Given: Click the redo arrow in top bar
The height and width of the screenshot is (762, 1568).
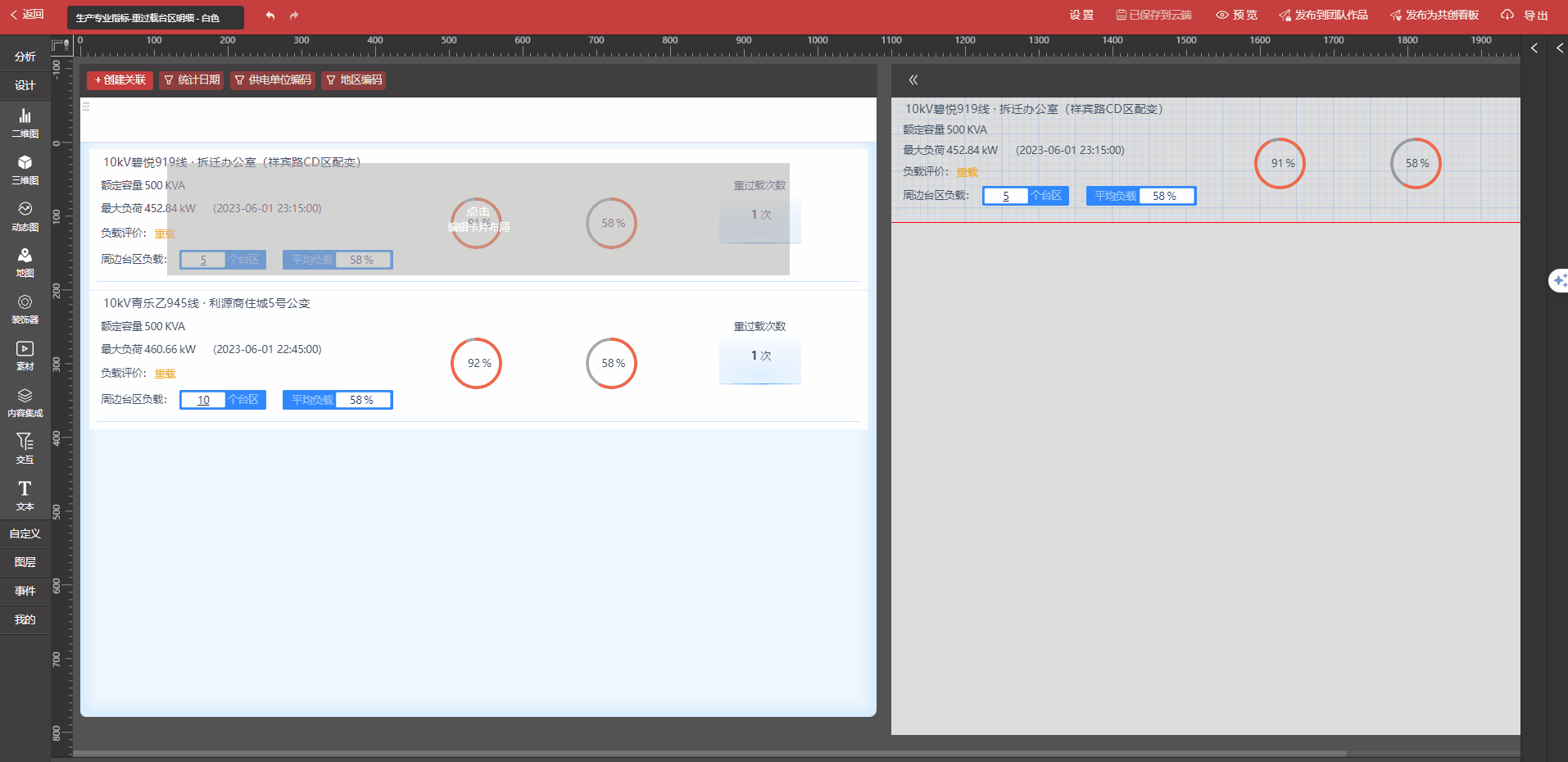Looking at the screenshot, I should tap(294, 16).
